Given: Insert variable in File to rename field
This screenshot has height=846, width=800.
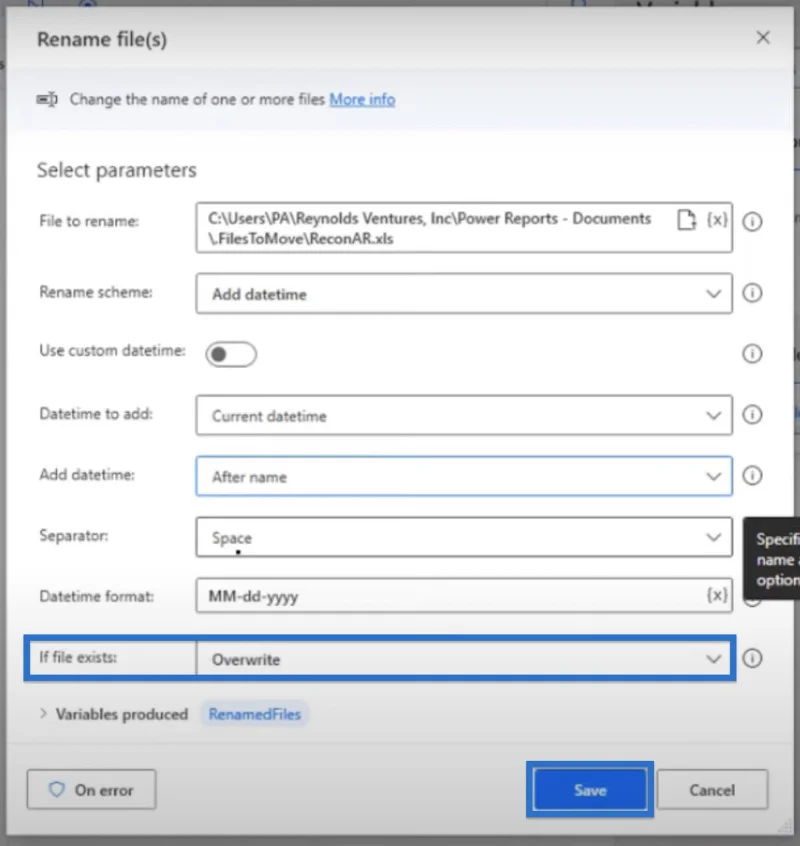Looking at the screenshot, I should [x=717, y=220].
